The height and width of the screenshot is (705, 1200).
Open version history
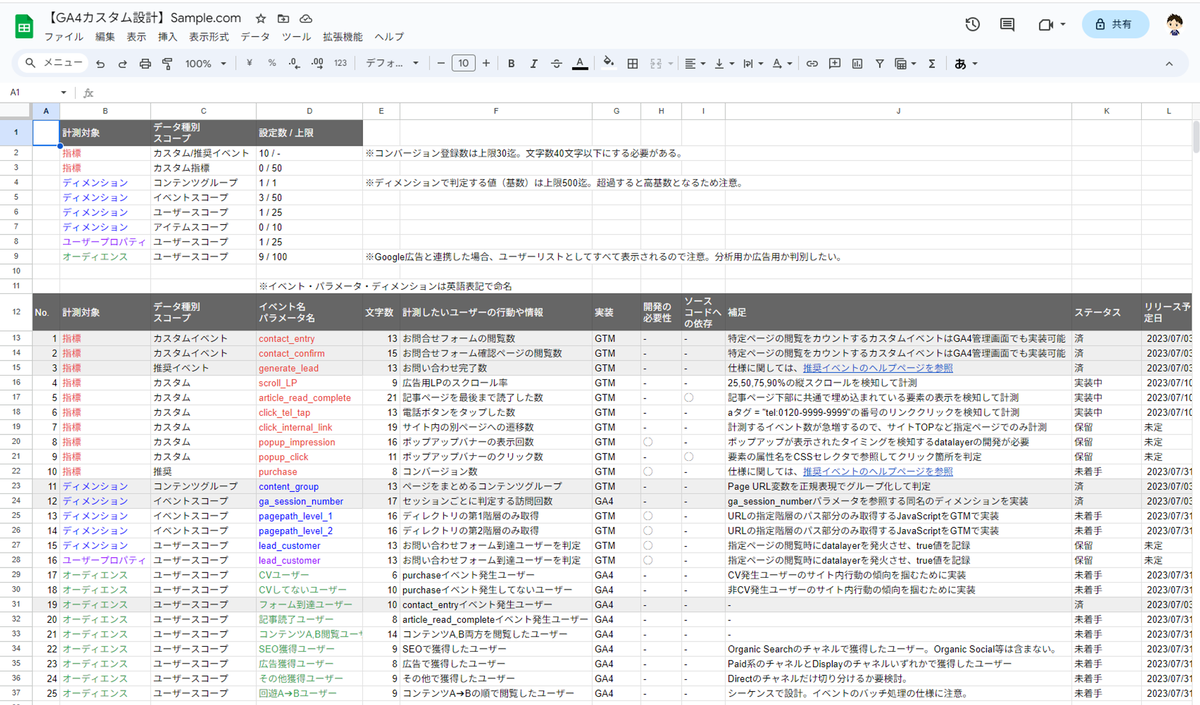(x=972, y=25)
